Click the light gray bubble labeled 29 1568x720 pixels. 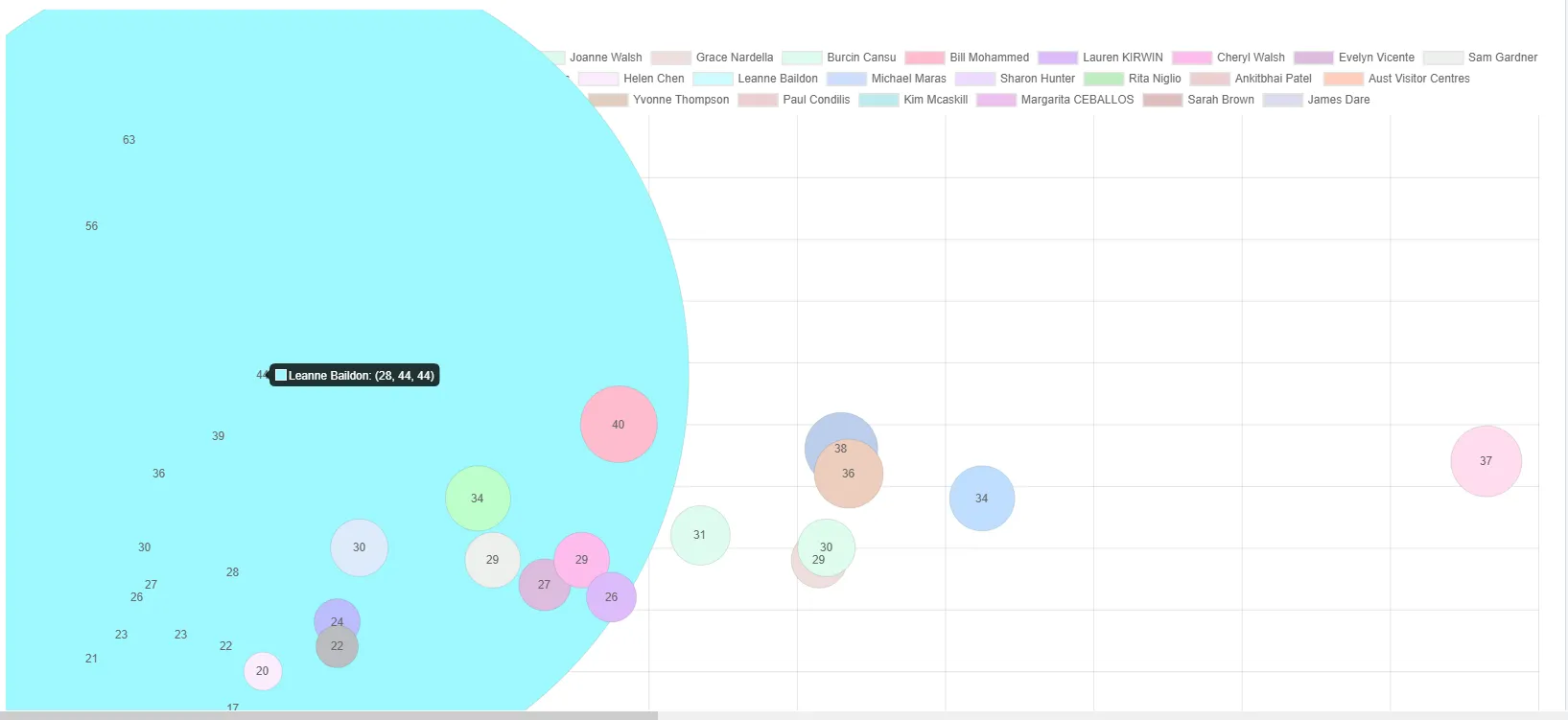coord(493,560)
